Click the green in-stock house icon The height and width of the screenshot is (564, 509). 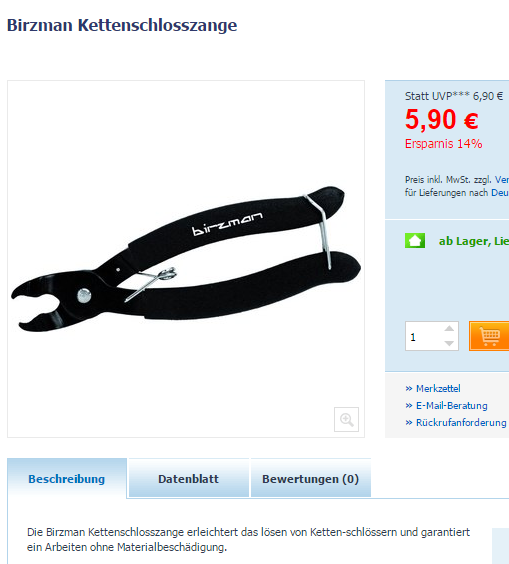[x=415, y=241]
